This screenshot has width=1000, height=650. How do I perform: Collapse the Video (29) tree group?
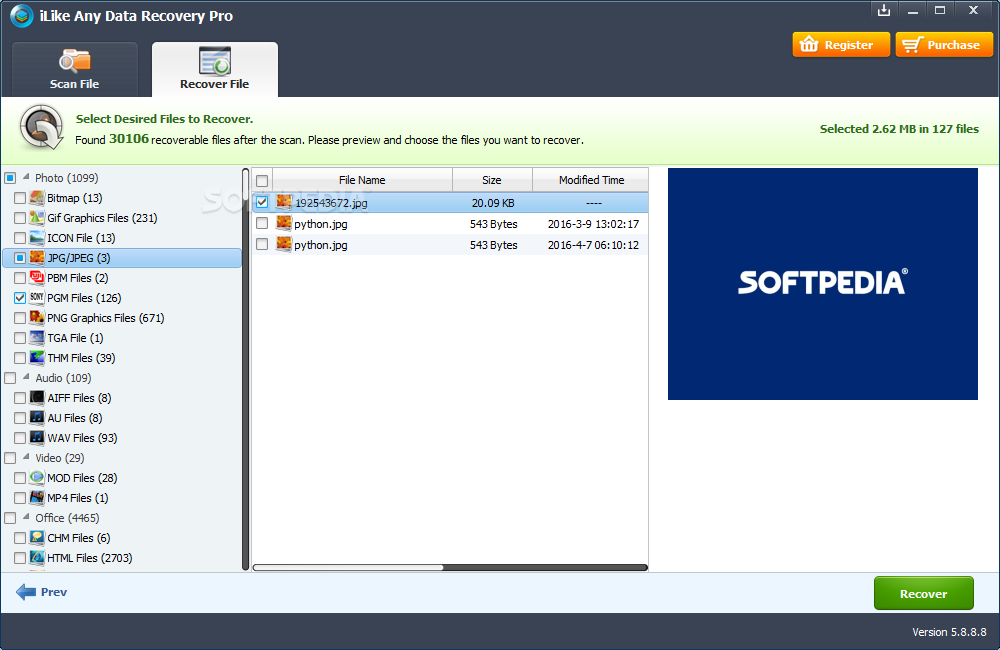26,457
